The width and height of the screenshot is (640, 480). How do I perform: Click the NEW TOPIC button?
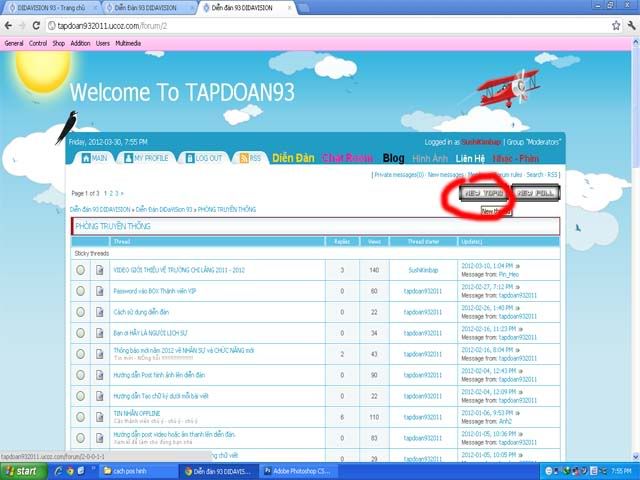click(484, 193)
